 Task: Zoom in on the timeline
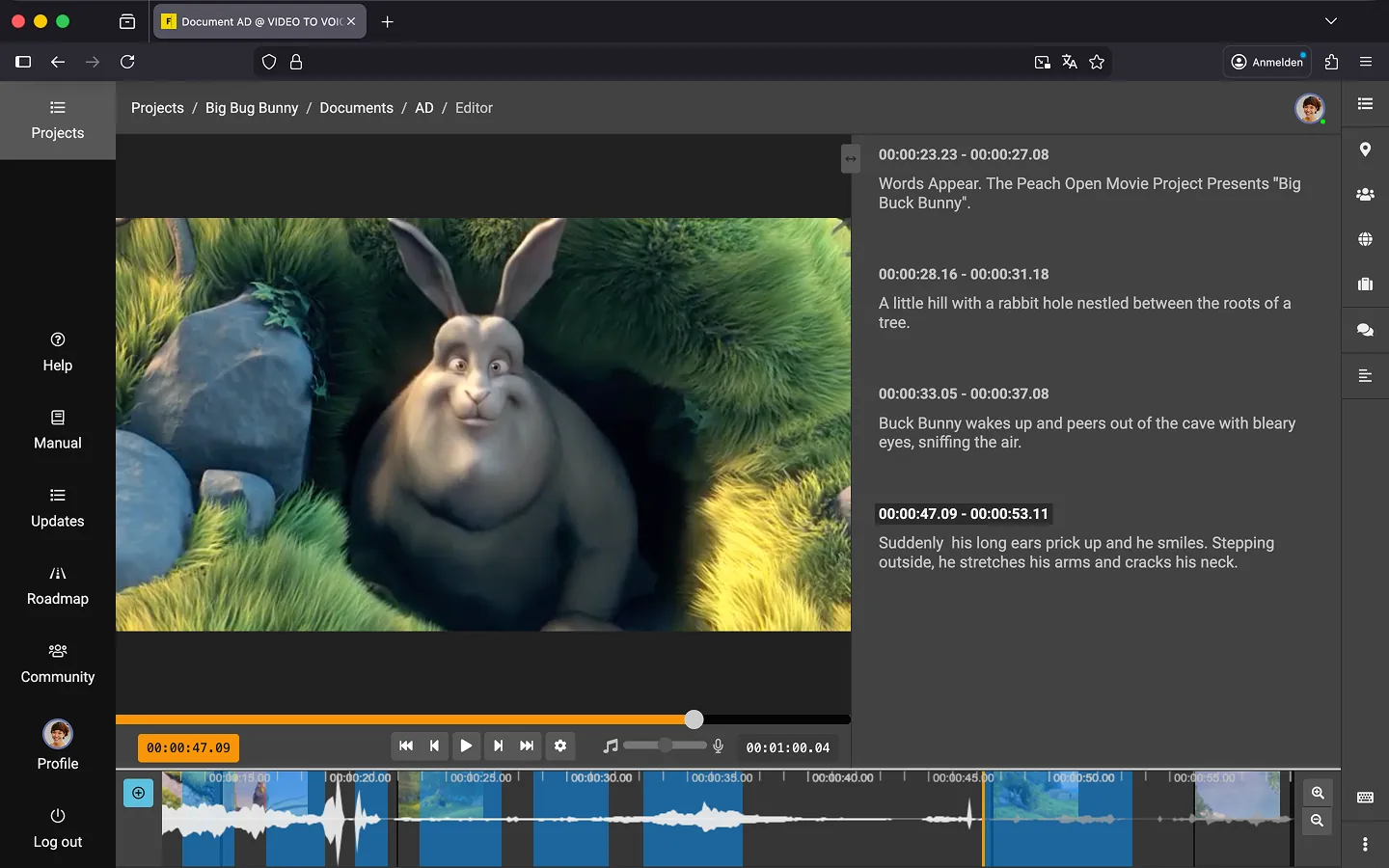point(1318,793)
